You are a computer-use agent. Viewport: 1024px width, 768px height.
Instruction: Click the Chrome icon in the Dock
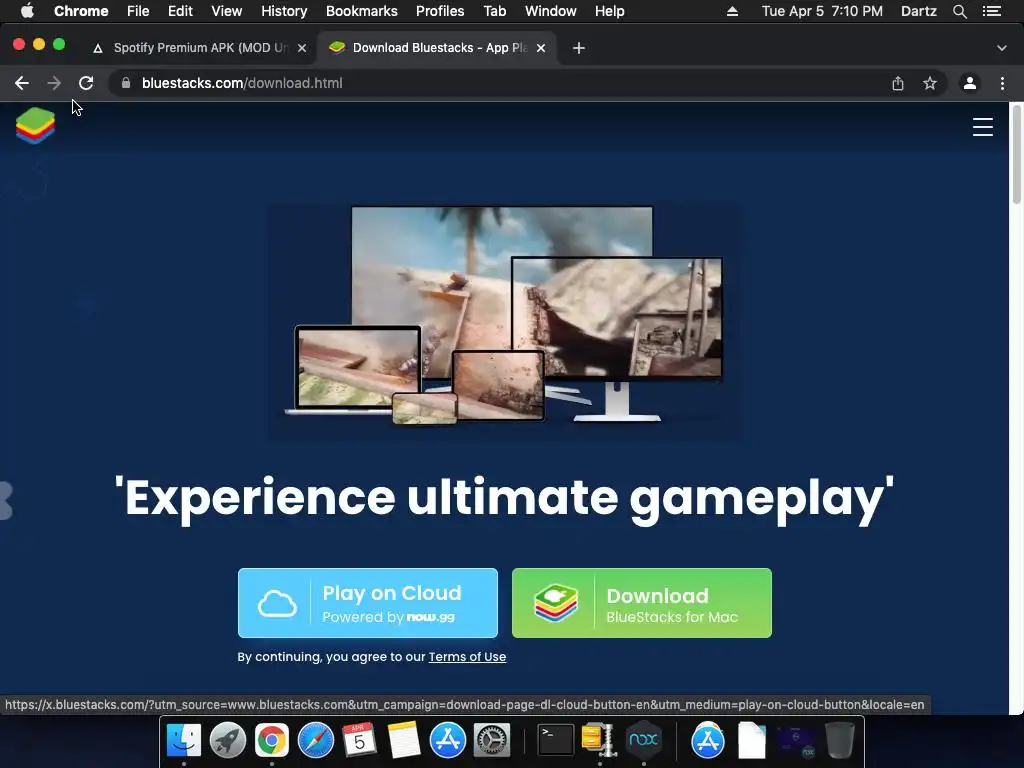click(272, 740)
